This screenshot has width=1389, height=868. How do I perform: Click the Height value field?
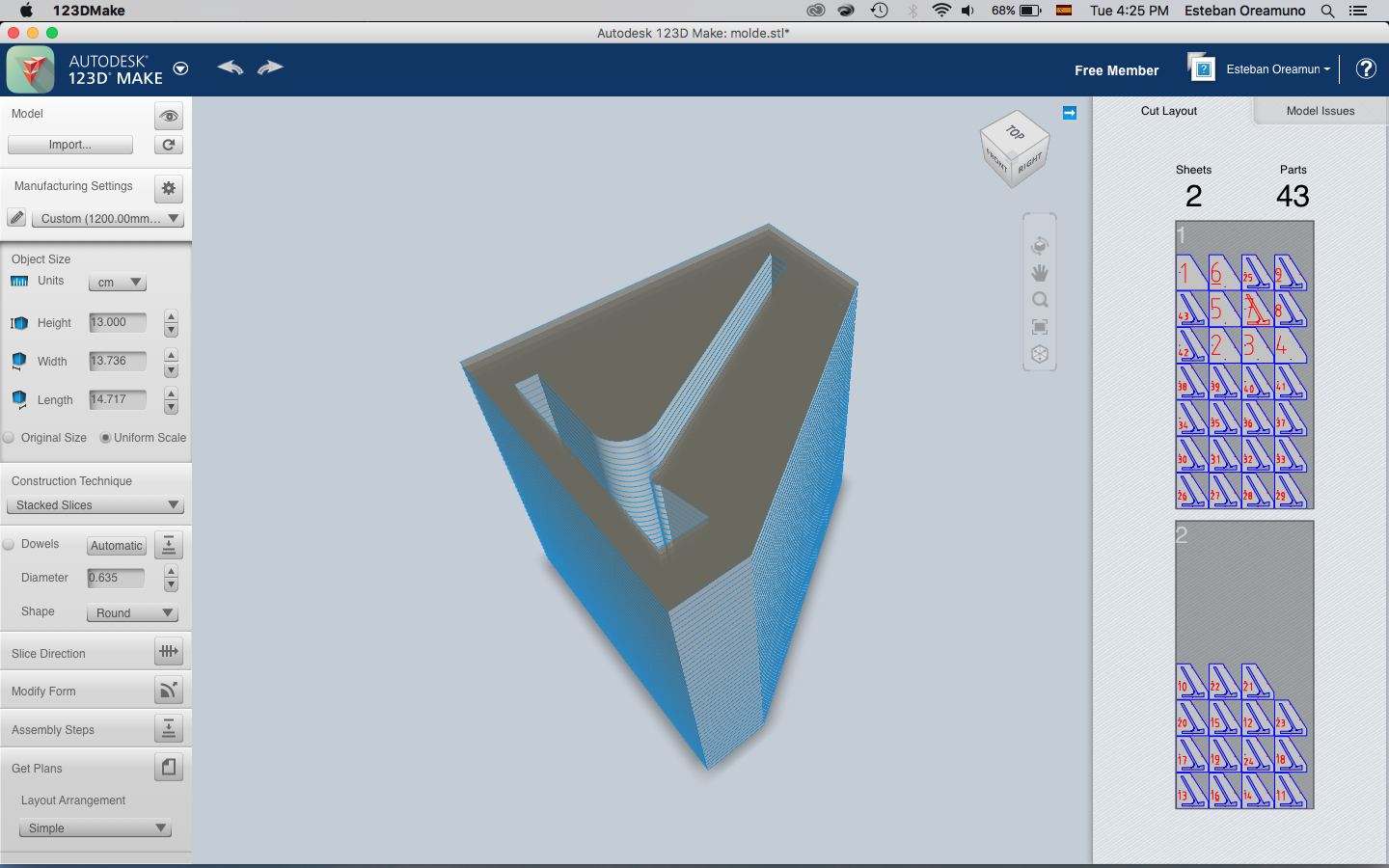click(118, 322)
